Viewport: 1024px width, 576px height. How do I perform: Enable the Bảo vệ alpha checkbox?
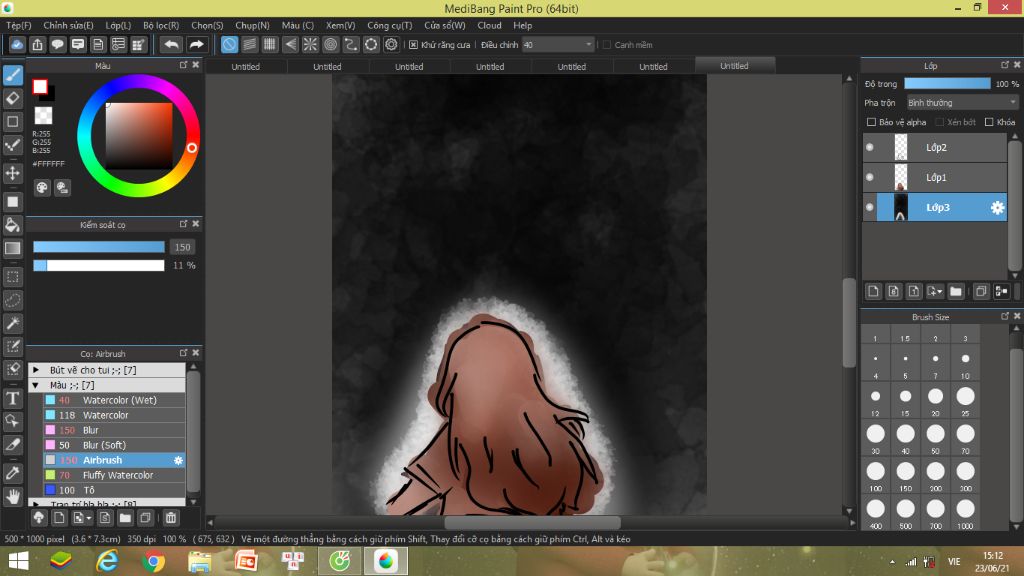(871, 122)
